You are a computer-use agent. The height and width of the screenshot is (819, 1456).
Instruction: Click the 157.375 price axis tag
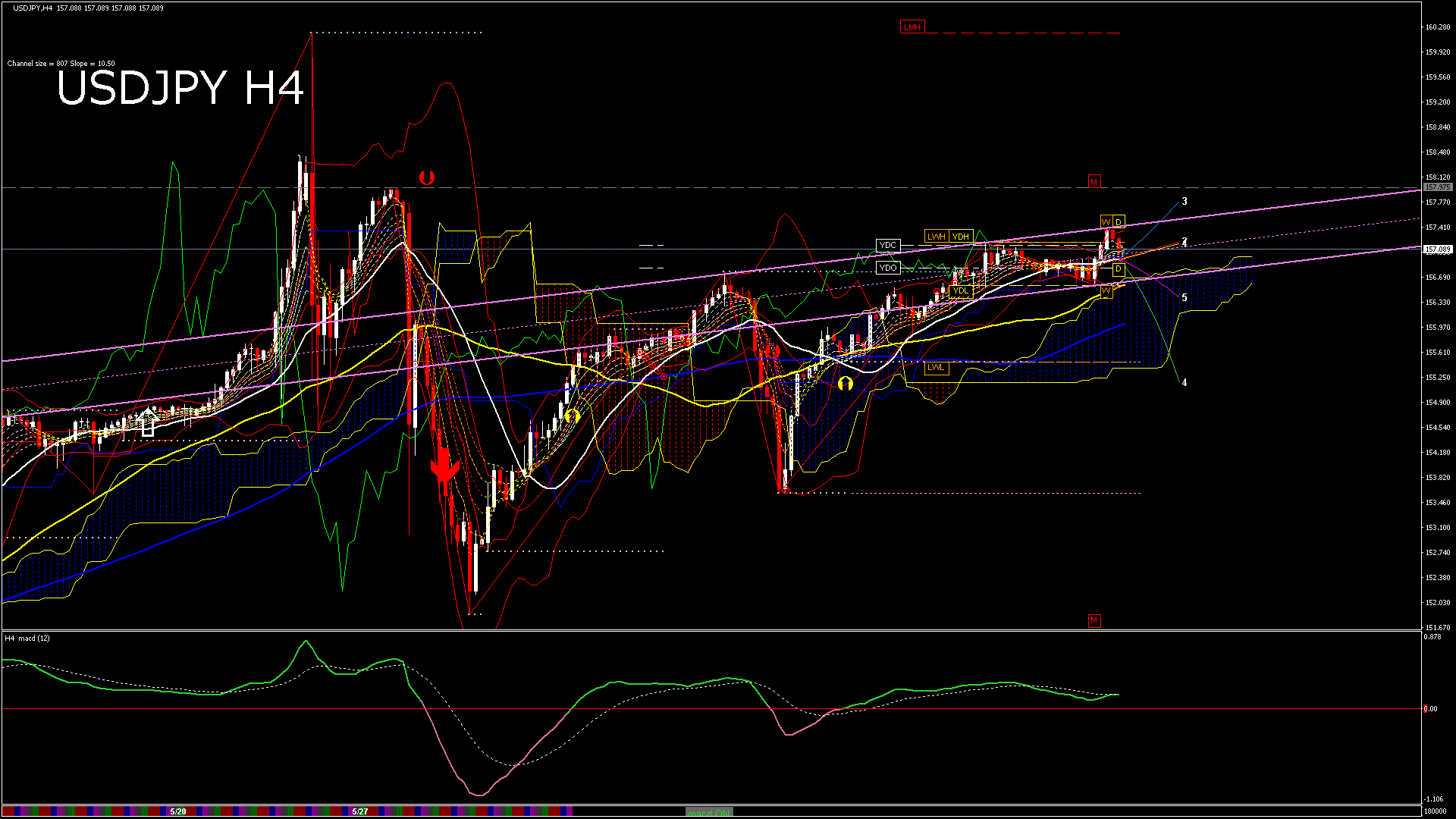click(x=1438, y=187)
